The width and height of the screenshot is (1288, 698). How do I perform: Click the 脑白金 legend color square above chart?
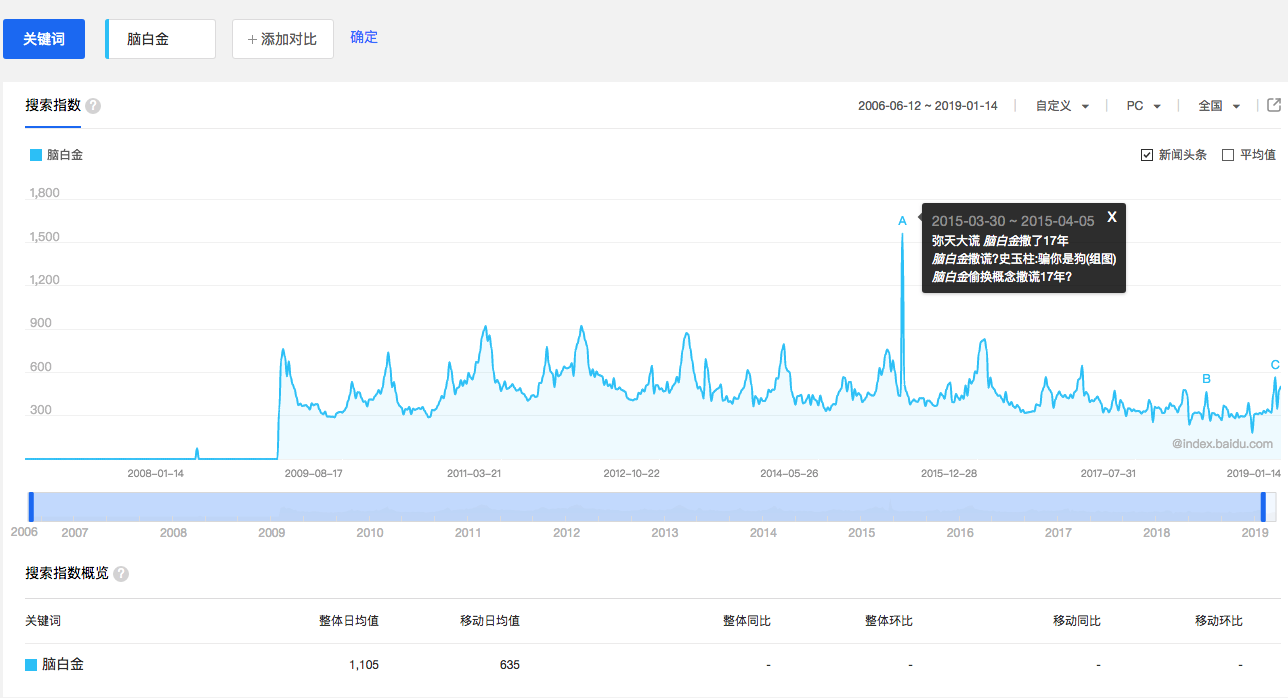click(x=36, y=155)
